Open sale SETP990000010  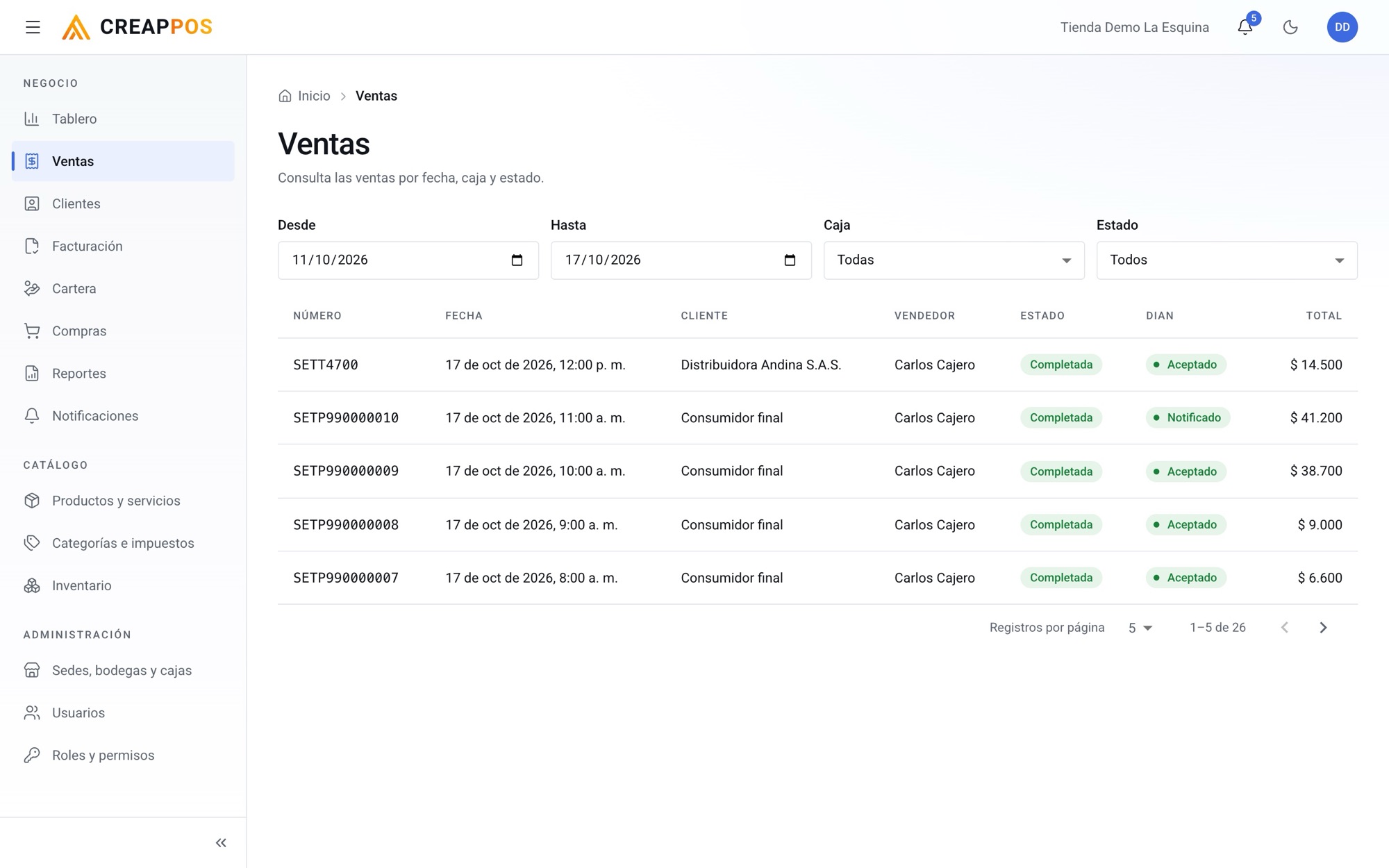[x=346, y=418]
